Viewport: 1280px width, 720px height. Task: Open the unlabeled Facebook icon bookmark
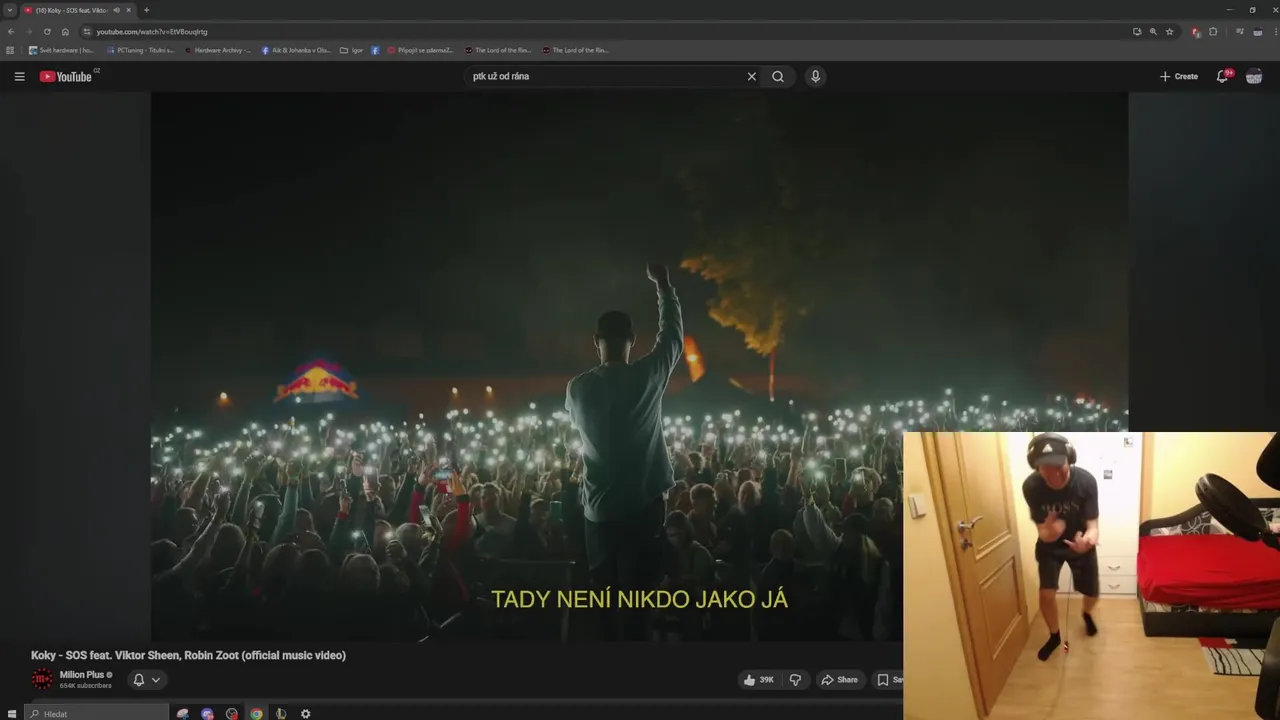point(375,50)
